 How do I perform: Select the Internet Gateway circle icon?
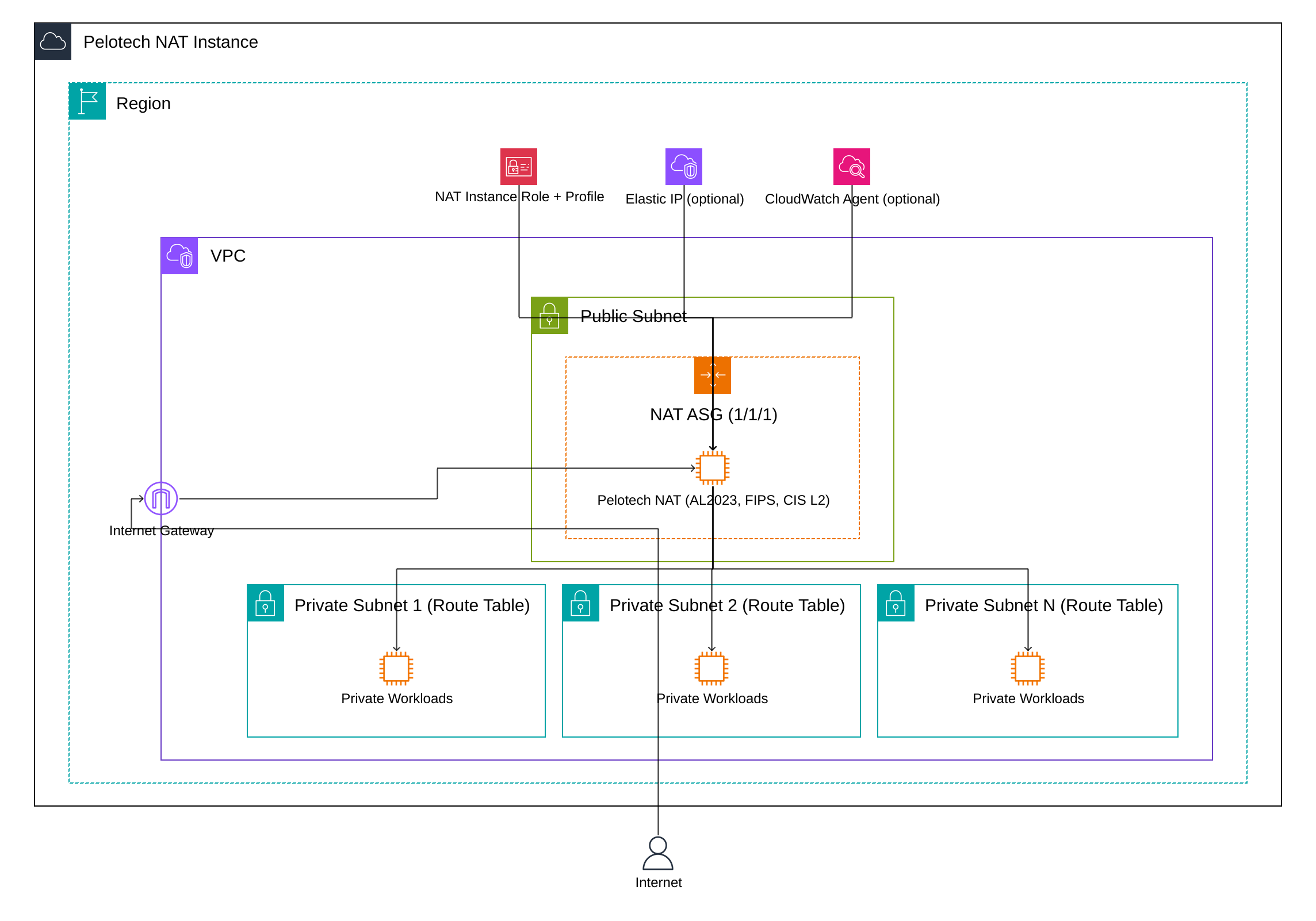click(x=161, y=498)
